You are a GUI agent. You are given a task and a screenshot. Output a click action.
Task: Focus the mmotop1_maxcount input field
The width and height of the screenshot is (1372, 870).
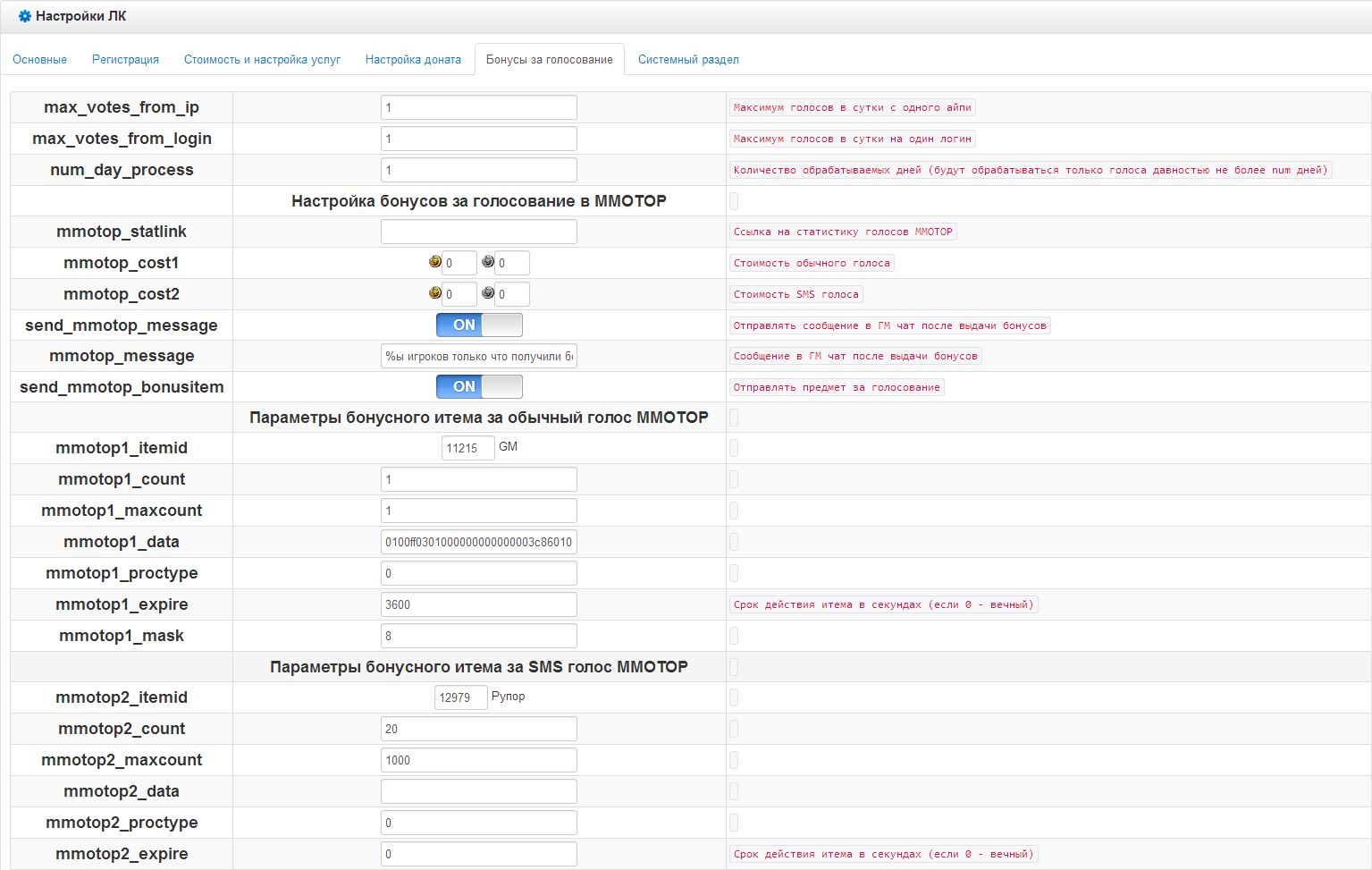pos(479,511)
